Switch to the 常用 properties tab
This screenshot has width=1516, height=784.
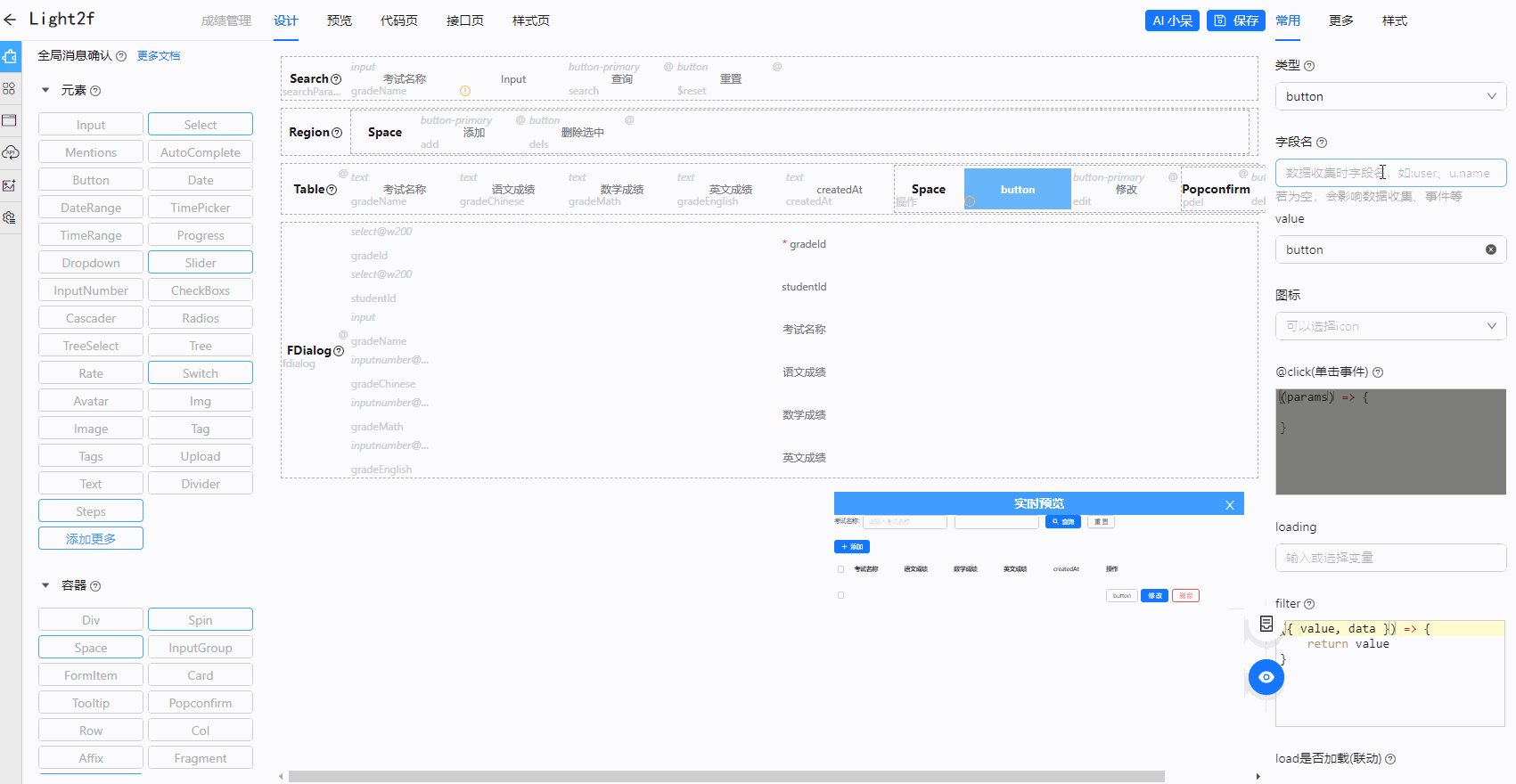click(1288, 20)
